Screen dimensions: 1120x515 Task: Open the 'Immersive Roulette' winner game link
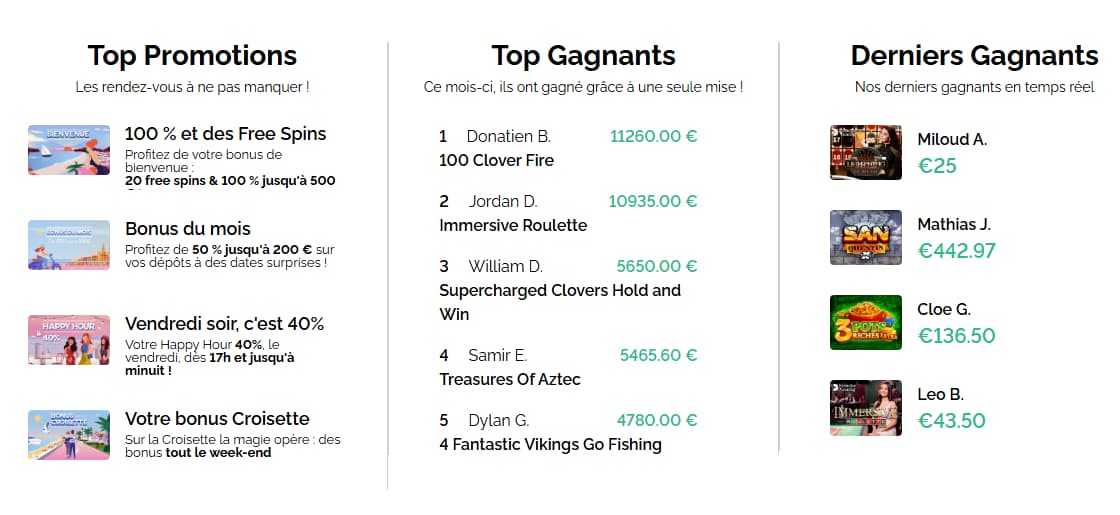pos(513,226)
